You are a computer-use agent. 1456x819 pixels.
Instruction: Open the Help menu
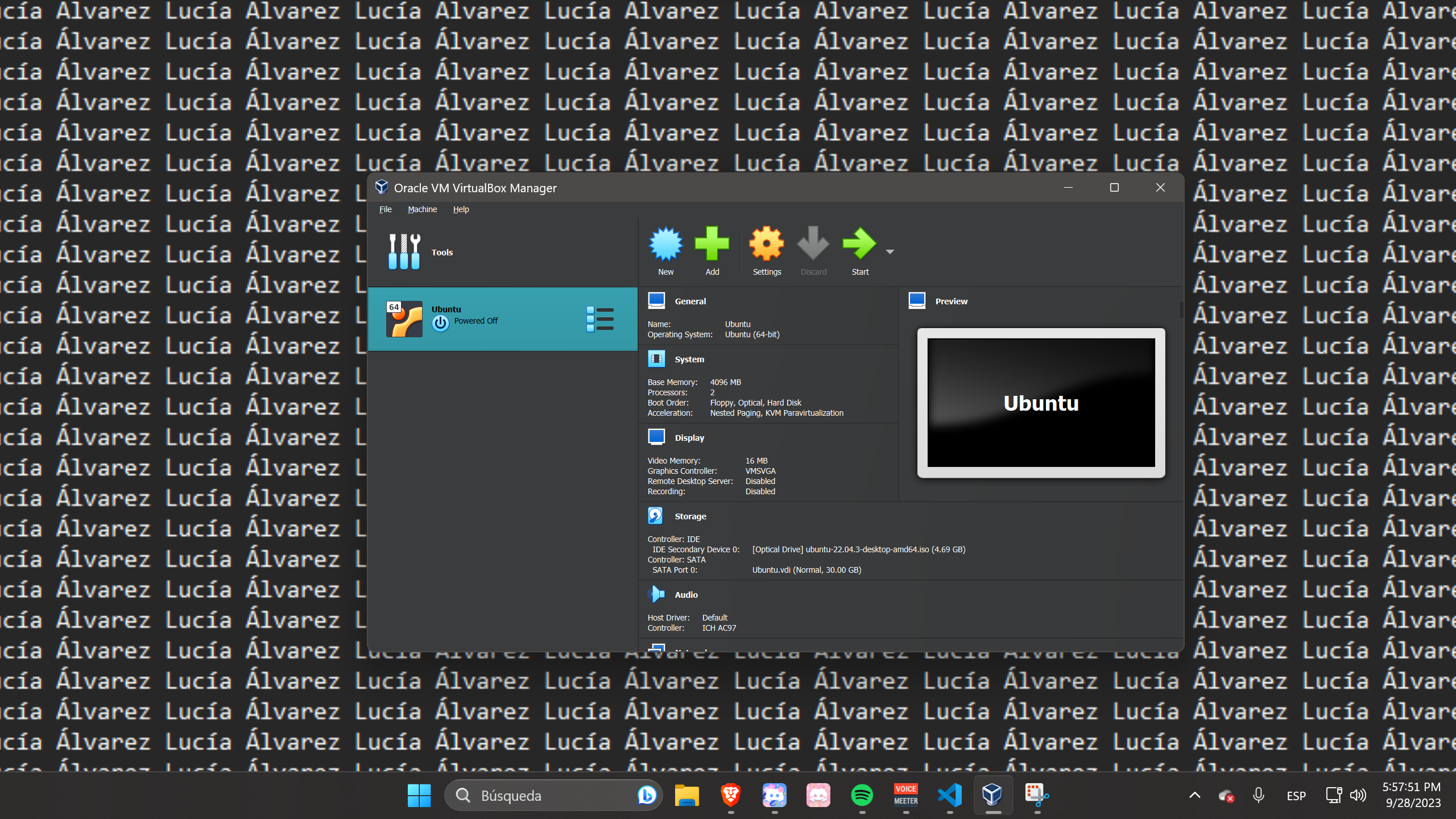[x=461, y=209]
